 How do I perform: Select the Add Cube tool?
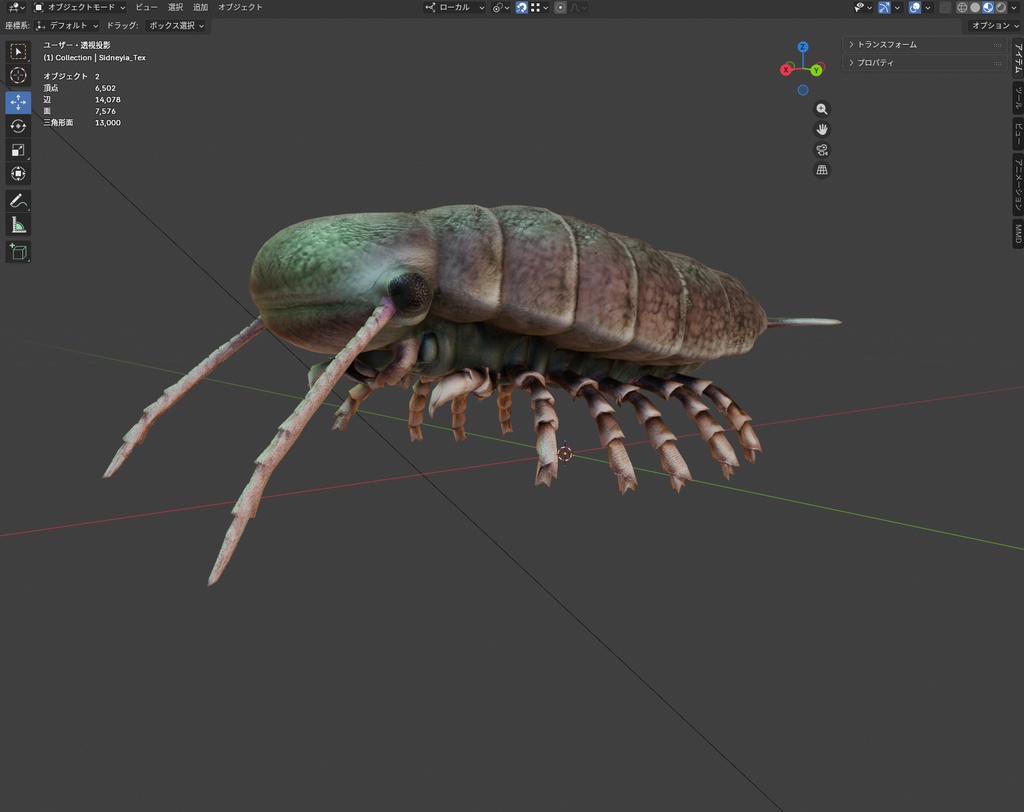(18, 252)
